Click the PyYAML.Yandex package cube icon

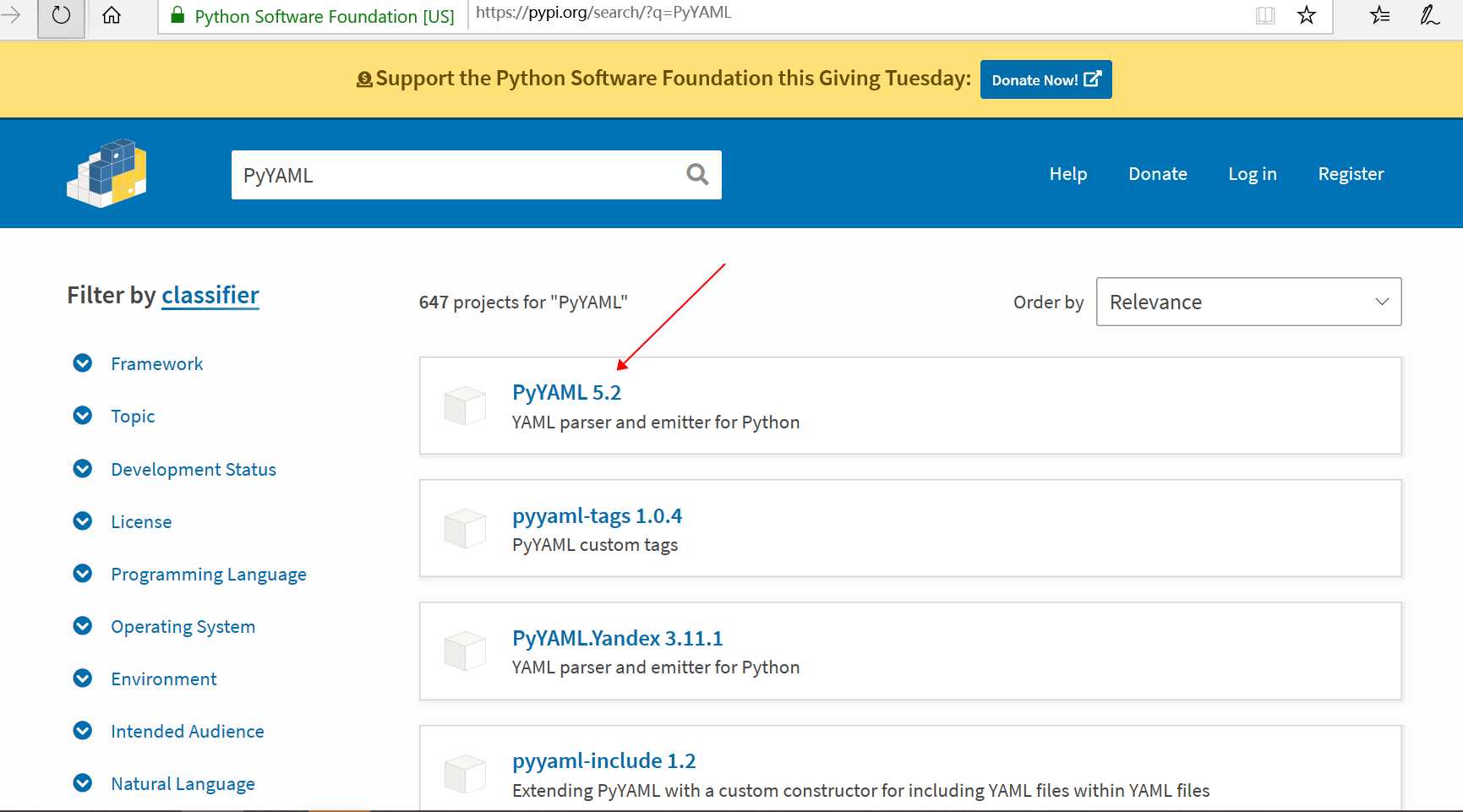click(465, 651)
